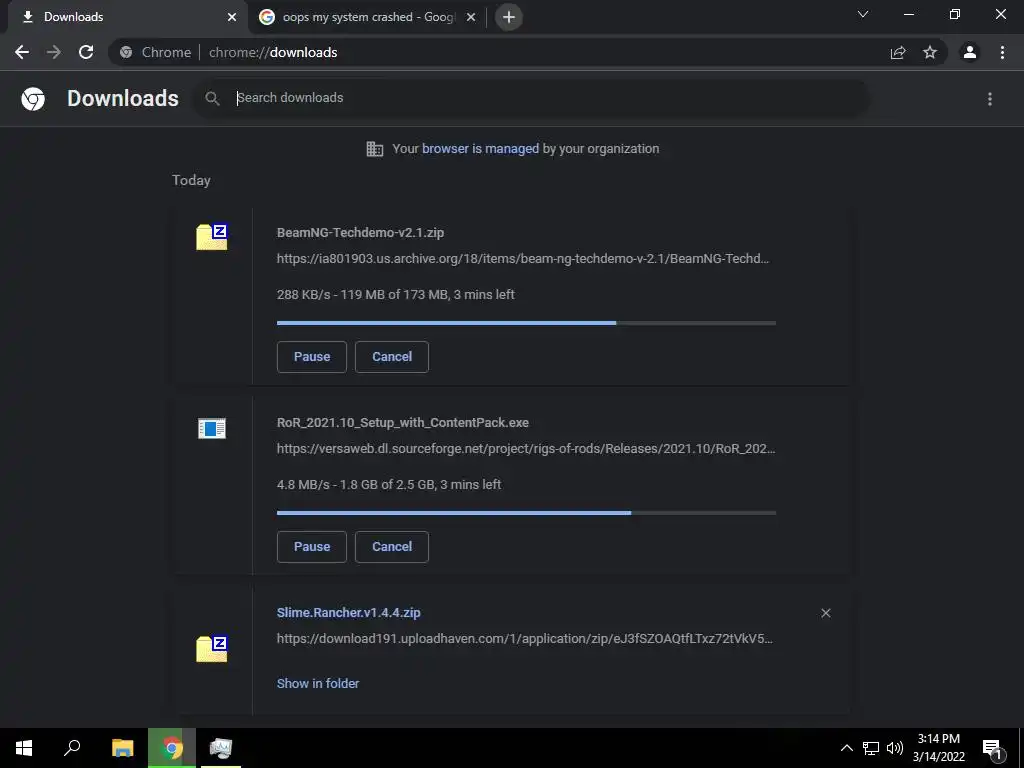The height and width of the screenshot is (768, 1024).
Task: Share this page via the share icon
Action: [x=898, y=52]
